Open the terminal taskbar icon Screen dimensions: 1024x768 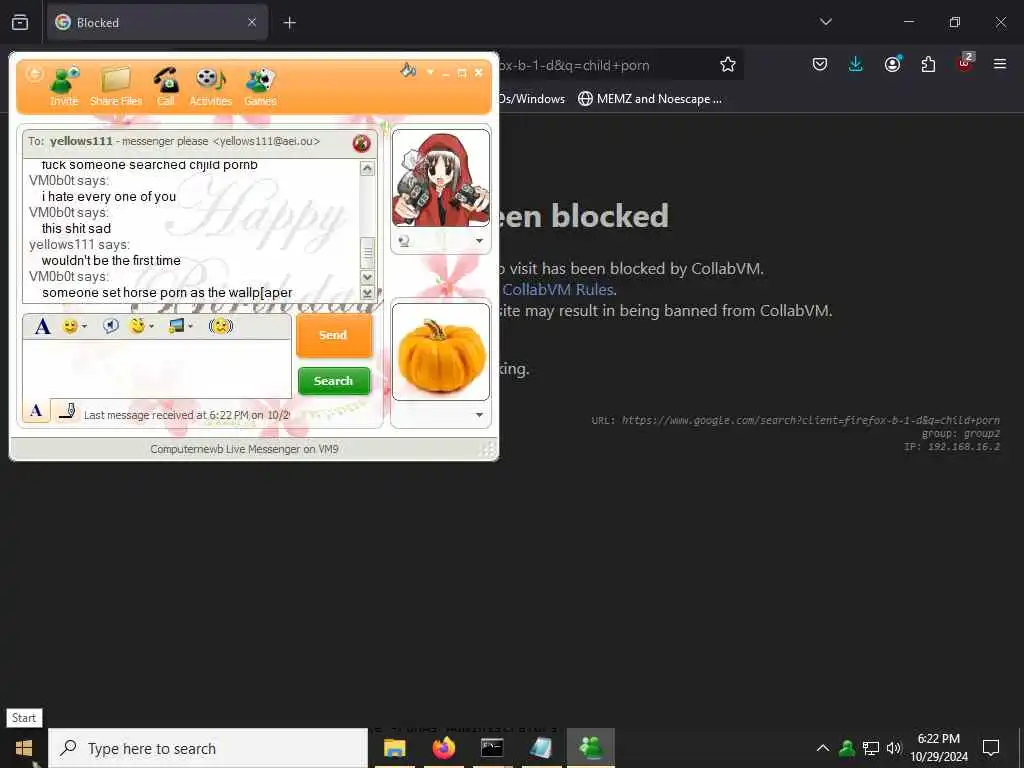[492, 748]
